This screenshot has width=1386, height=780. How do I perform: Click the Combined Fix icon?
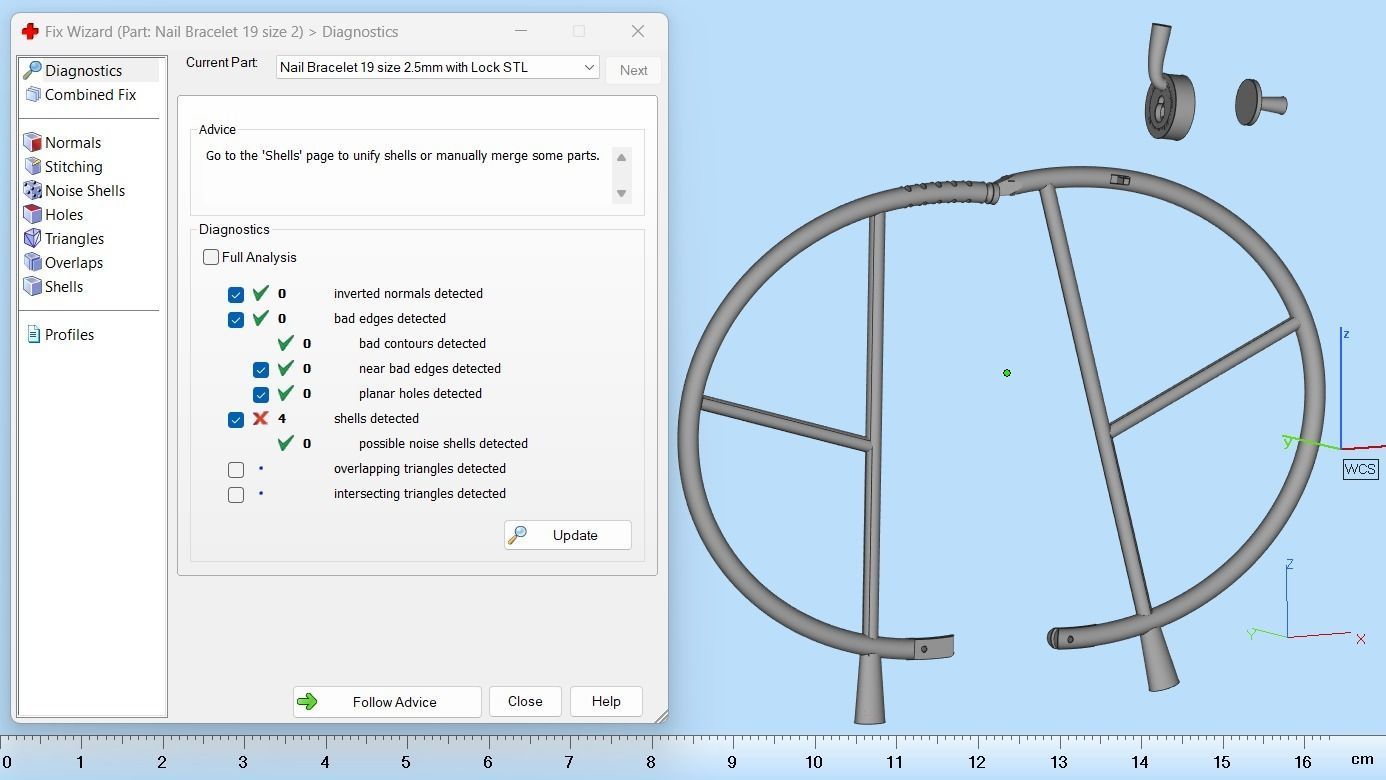coord(32,94)
